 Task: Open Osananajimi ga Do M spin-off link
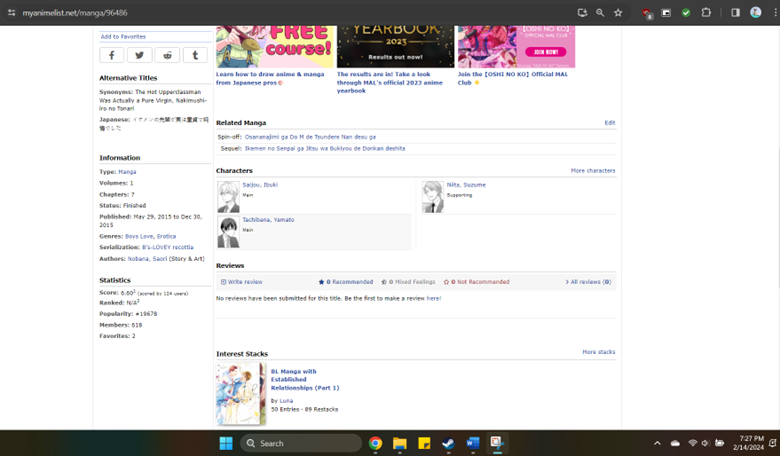[310, 137]
